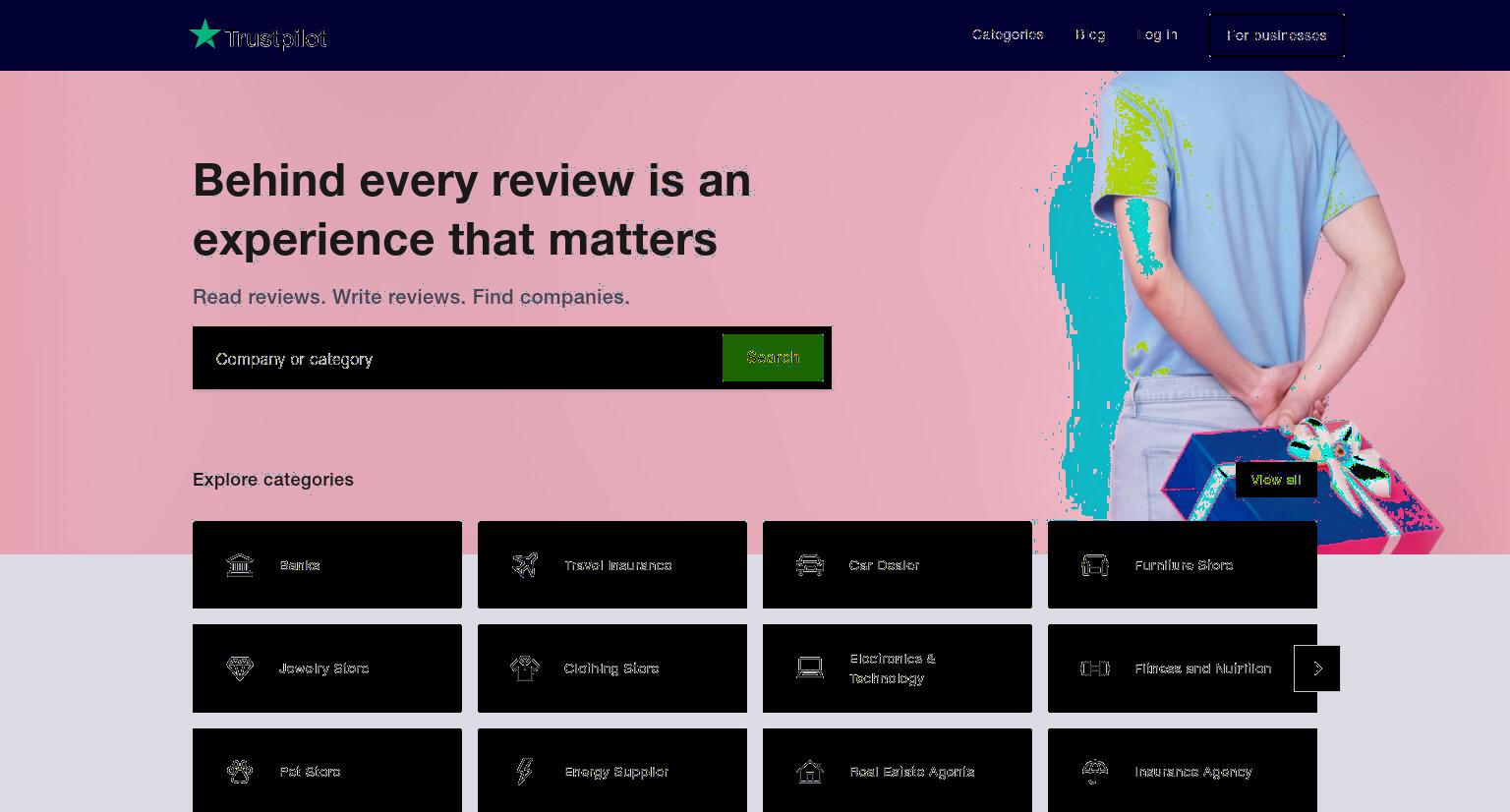The image size is (1510, 812).
Task: Open the Banks category label
Action: pyautogui.click(x=300, y=565)
